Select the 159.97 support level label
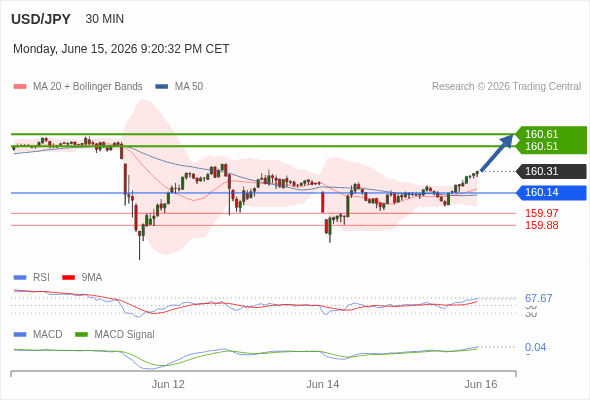 [541, 213]
